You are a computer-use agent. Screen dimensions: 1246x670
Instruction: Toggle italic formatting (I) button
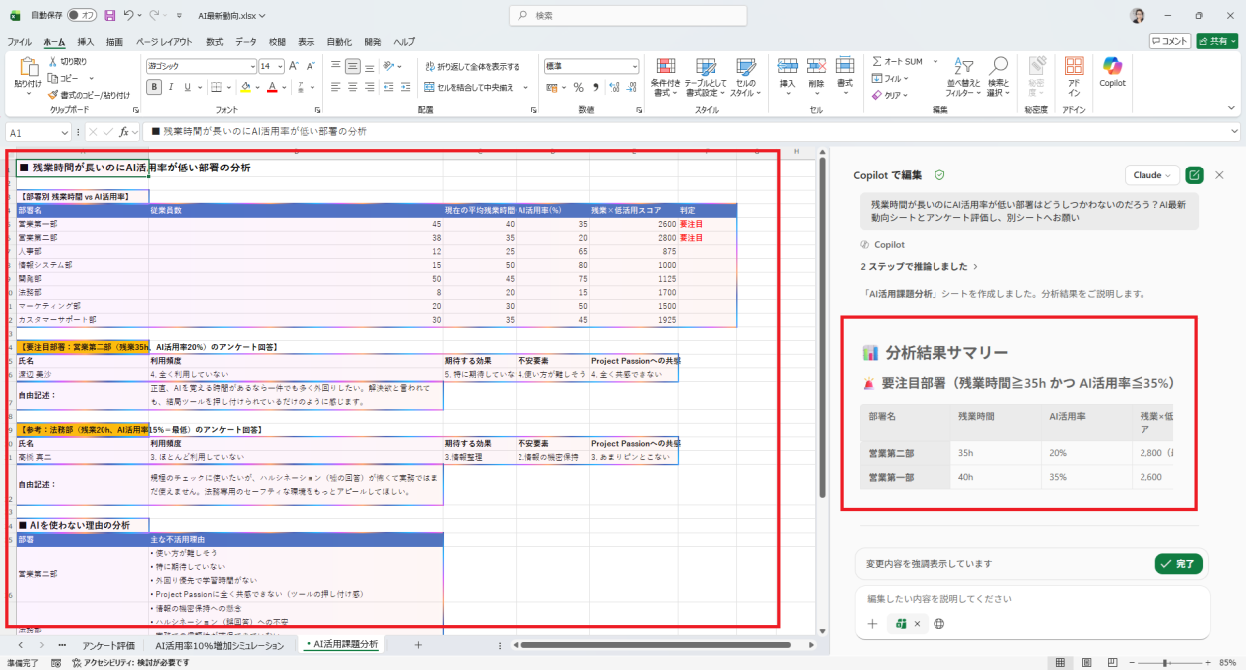click(172, 87)
